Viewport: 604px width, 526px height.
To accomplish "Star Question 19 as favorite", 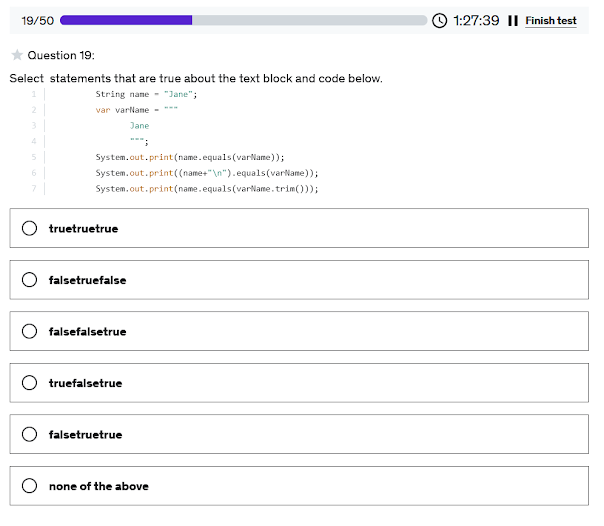I will [17, 55].
